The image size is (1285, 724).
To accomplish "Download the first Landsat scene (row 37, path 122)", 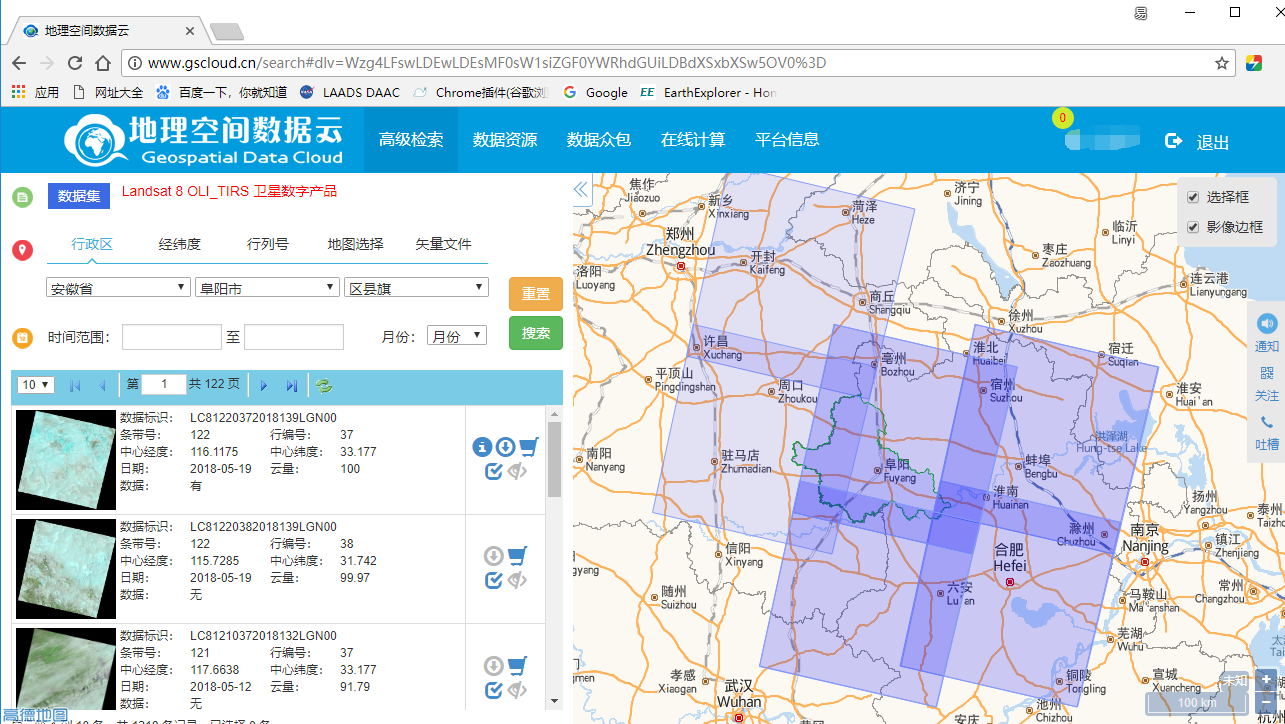I will click(x=505, y=447).
